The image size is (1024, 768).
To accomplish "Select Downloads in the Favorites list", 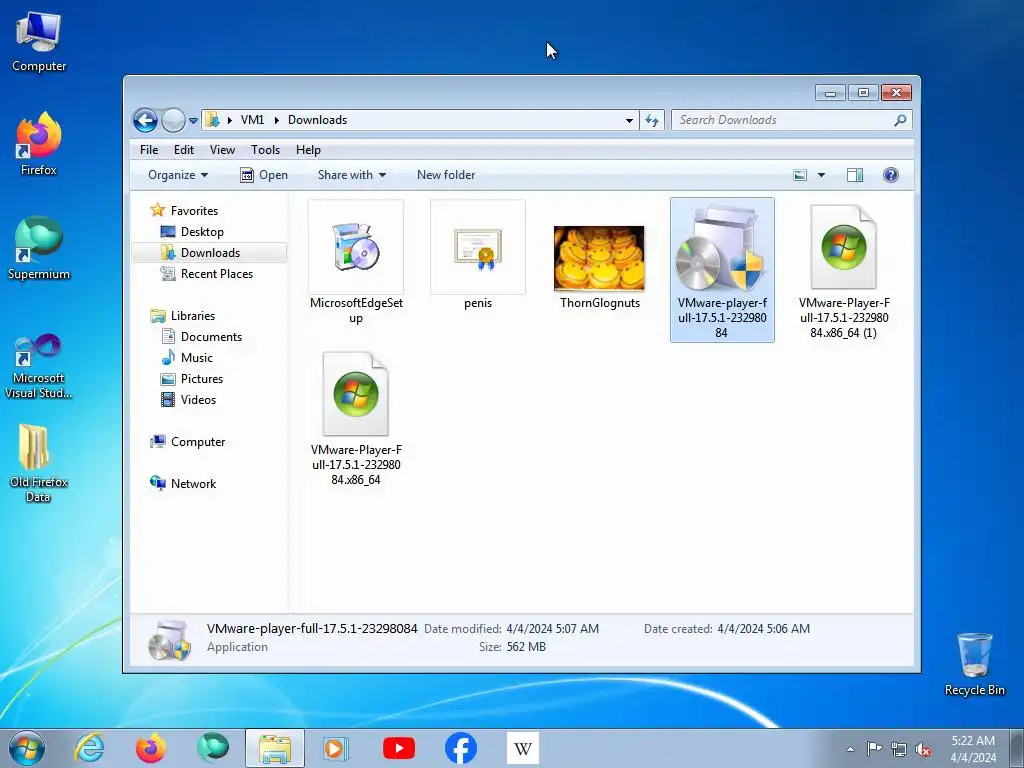I will pos(210,253).
